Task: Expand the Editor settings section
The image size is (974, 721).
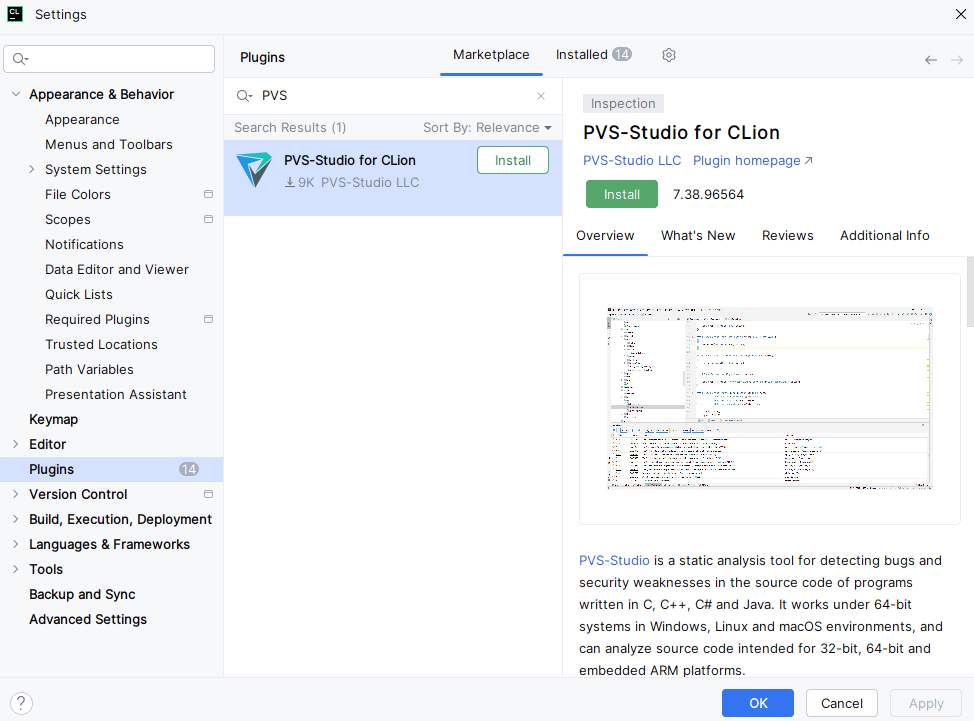Action: (x=15, y=444)
